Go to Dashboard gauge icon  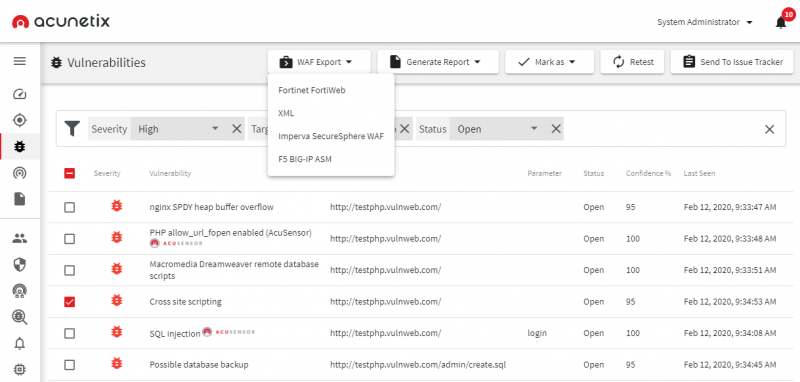coord(19,94)
